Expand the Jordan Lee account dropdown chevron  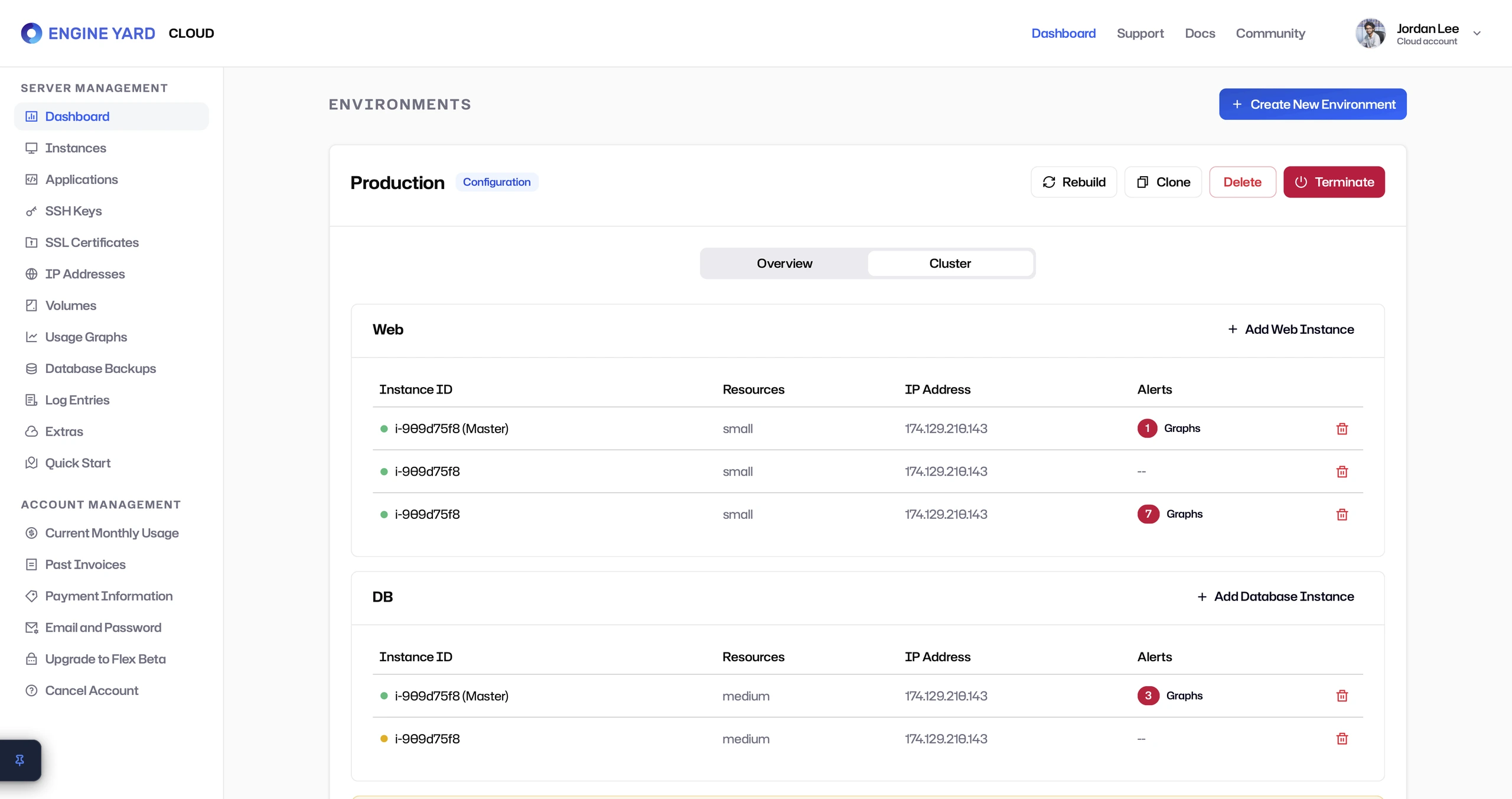coord(1477,33)
